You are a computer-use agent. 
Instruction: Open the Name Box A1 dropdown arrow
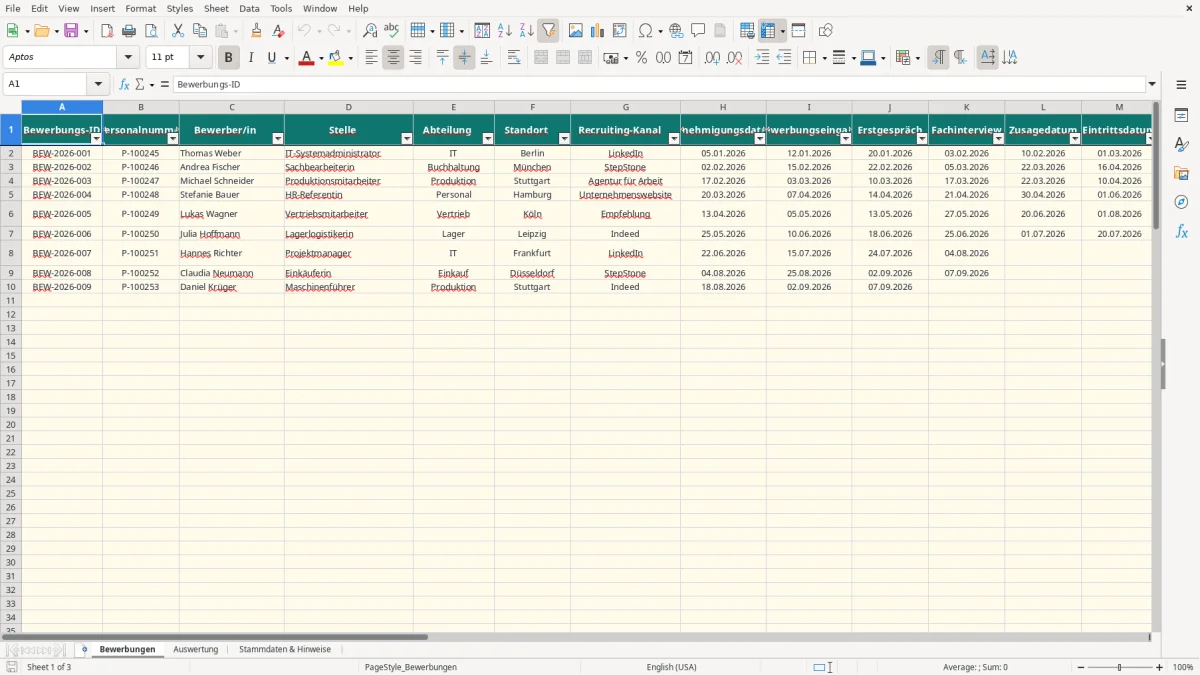tap(98, 84)
